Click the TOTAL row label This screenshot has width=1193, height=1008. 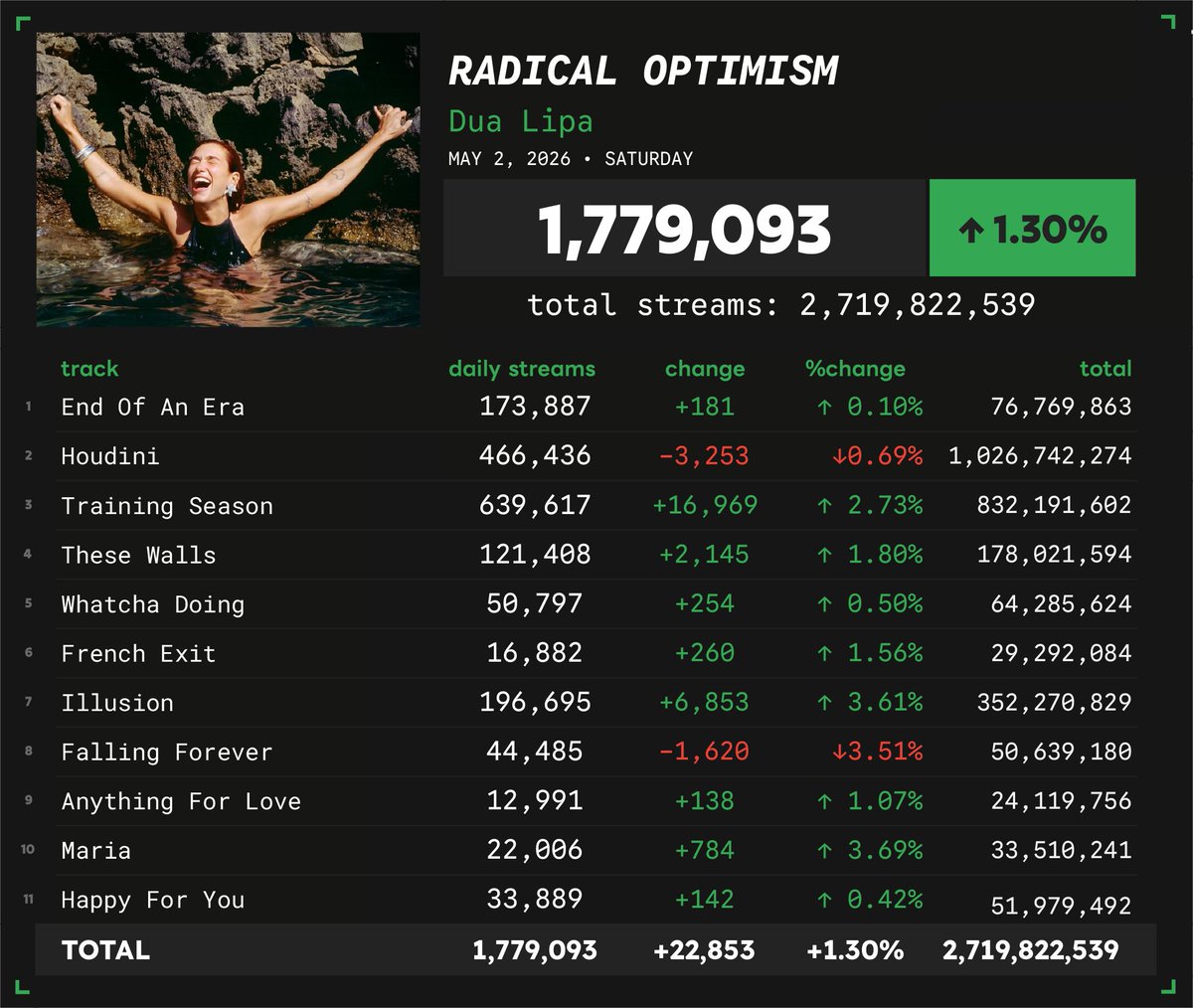pyautogui.click(x=105, y=950)
